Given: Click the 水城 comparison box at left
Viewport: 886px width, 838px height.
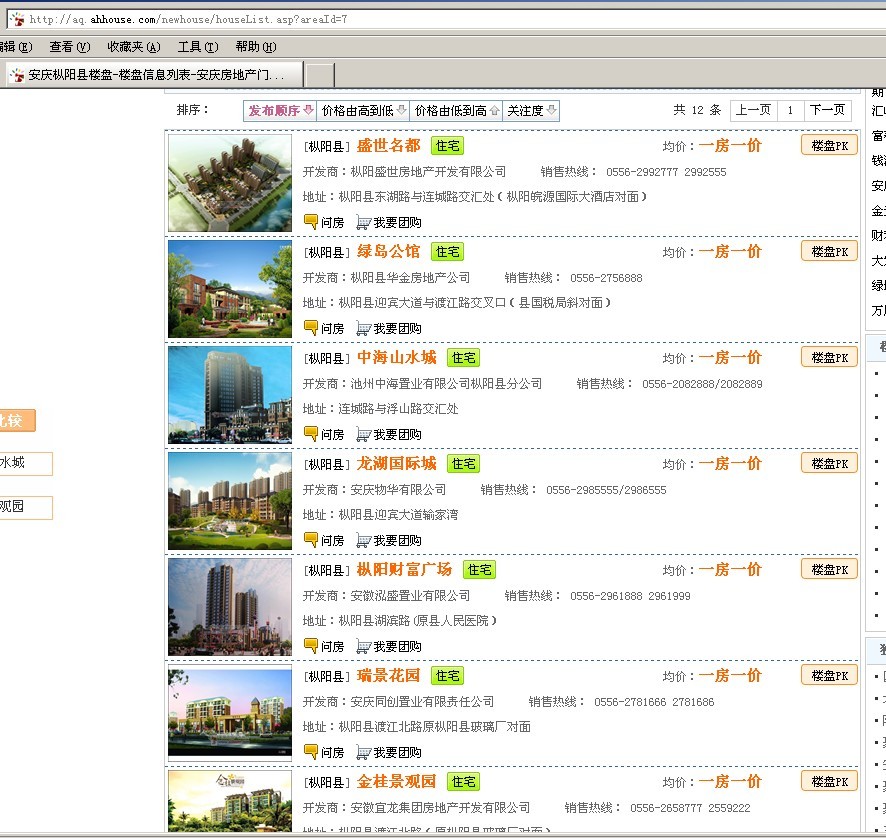Looking at the screenshot, I should (x=25, y=463).
